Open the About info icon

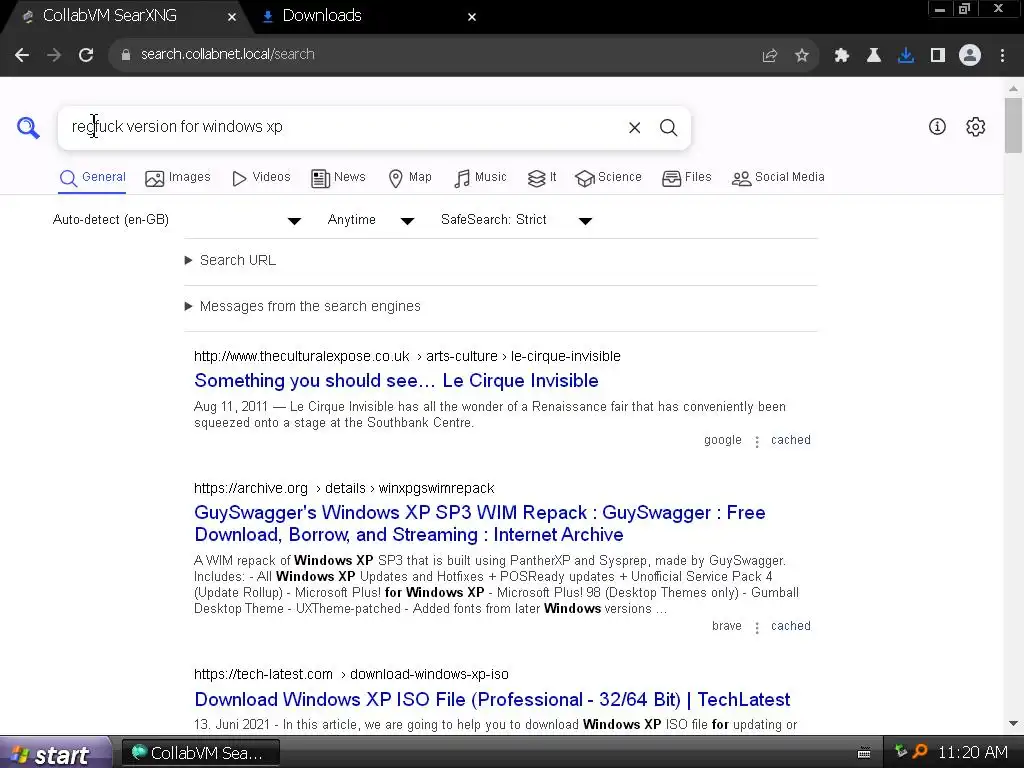937,127
